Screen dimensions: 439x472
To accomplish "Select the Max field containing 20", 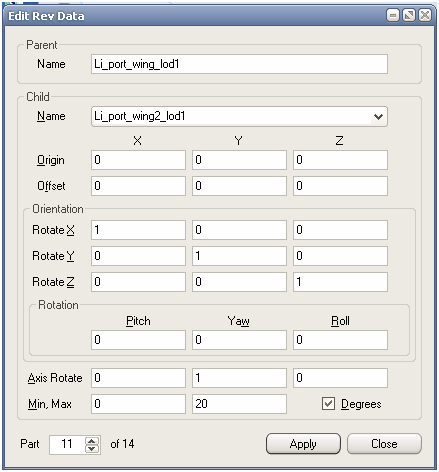I will click(239, 404).
